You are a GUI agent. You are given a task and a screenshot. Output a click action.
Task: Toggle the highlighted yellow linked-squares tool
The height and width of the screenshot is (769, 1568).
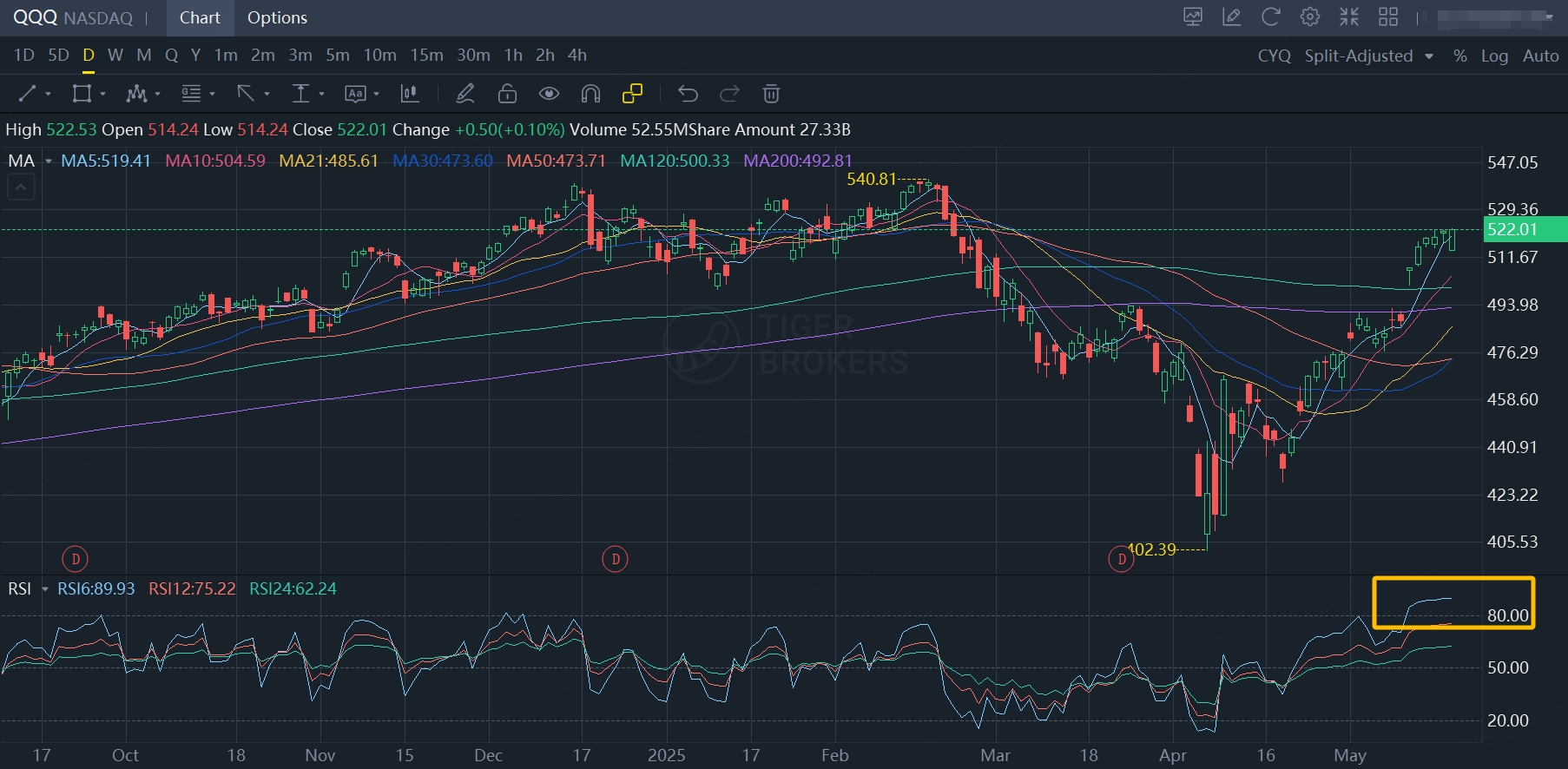pos(632,94)
